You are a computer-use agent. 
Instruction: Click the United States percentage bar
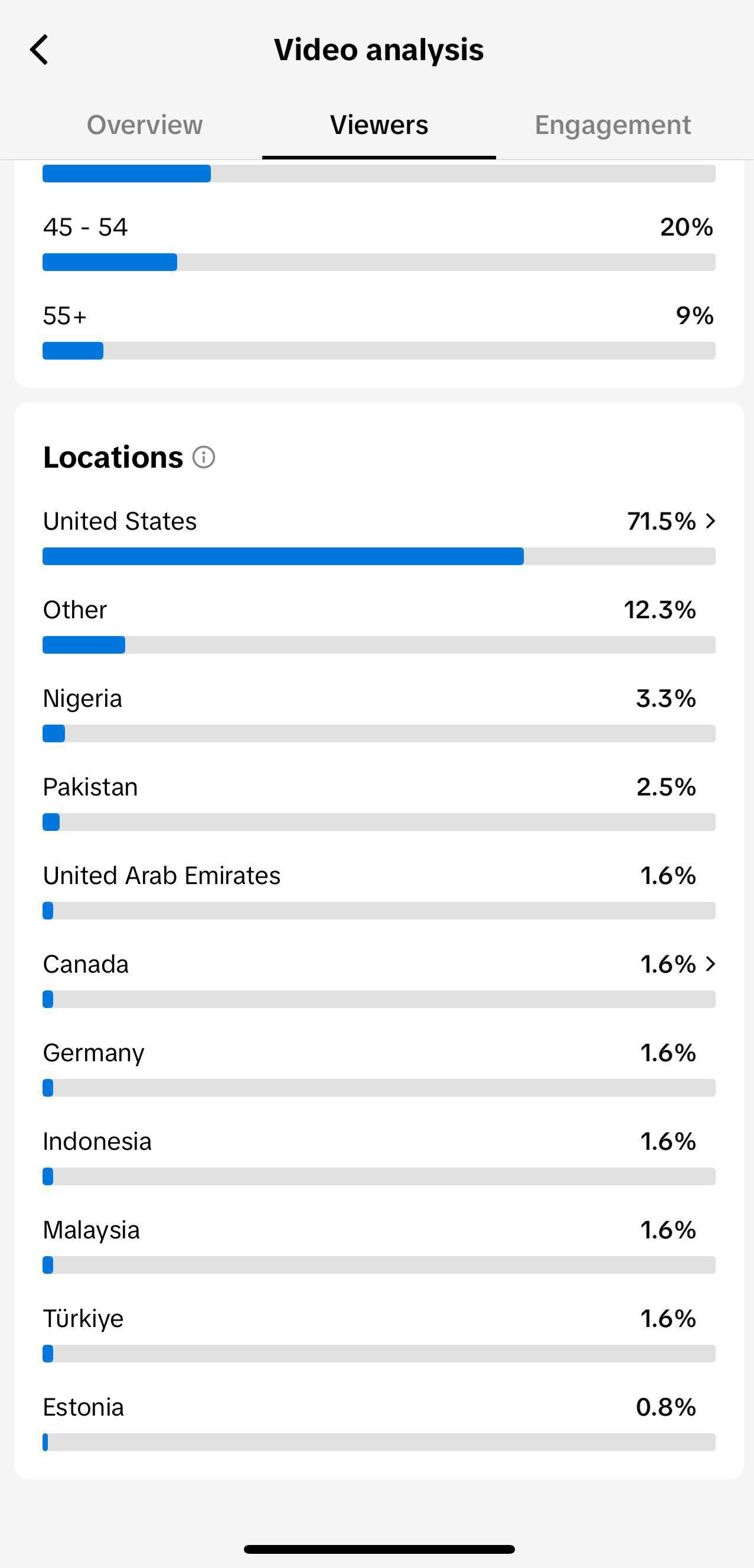pyautogui.click(x=379, y=556)
